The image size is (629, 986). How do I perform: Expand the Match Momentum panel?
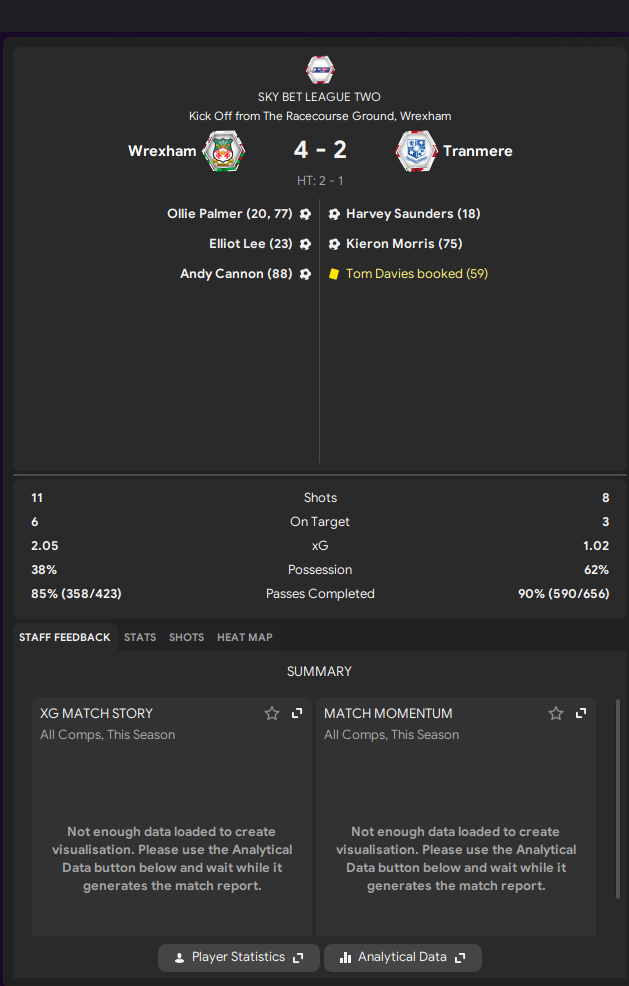click(581, 713)
